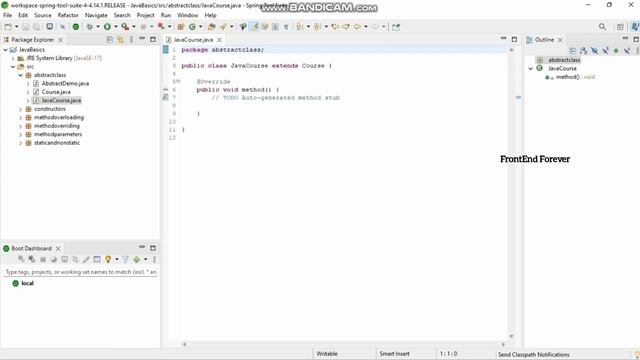The height and width of the screenshot is (360, 640).
Task: Click the Next Annotation toolbar icon
Action: (300, 27)
